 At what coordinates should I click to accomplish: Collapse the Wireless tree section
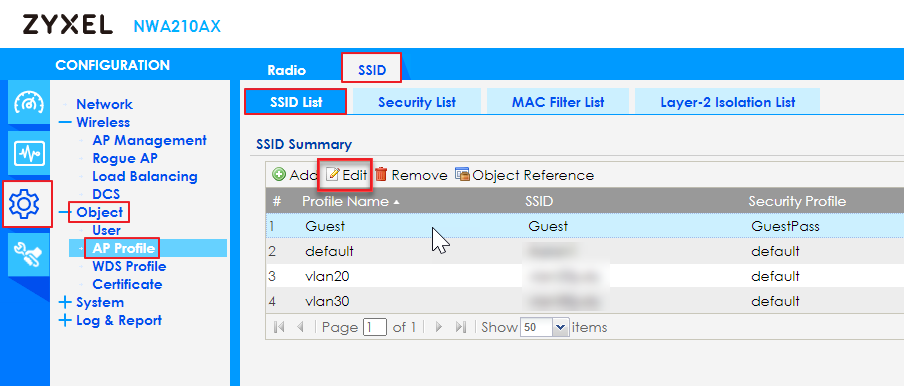(x=65, y=122)
